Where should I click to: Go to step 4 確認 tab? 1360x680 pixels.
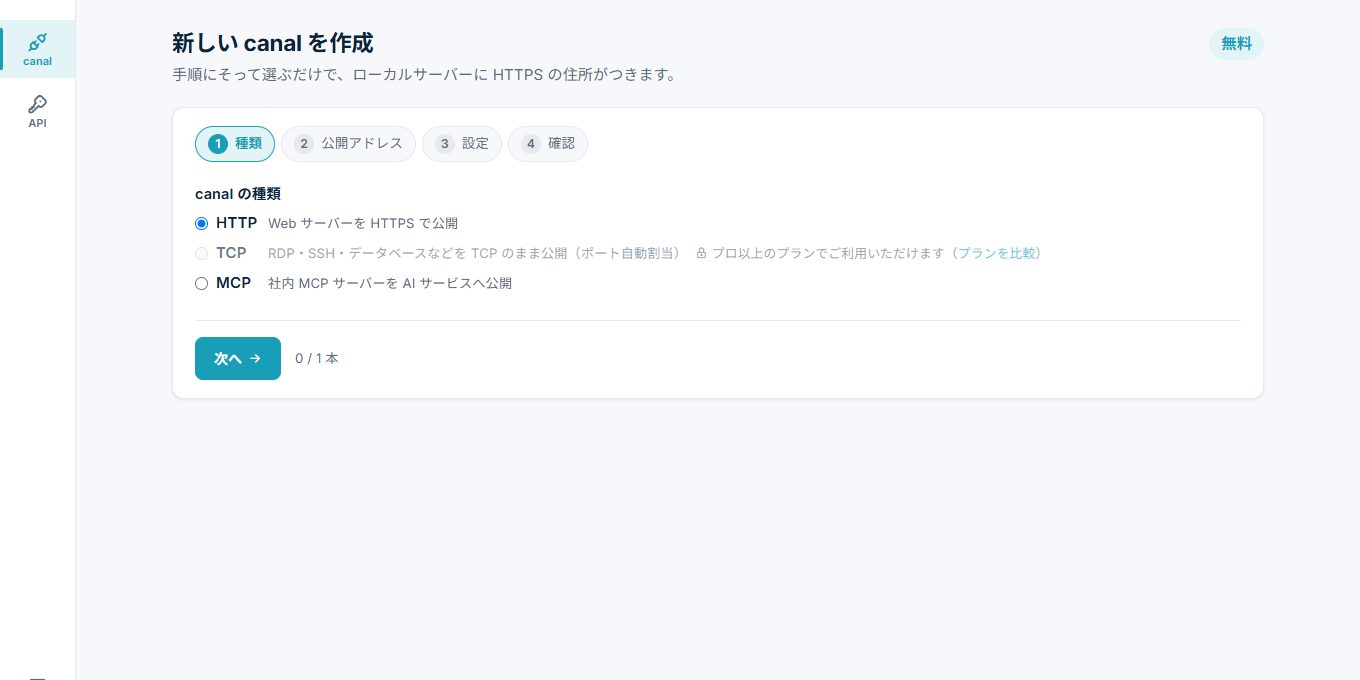coord(548,144)
